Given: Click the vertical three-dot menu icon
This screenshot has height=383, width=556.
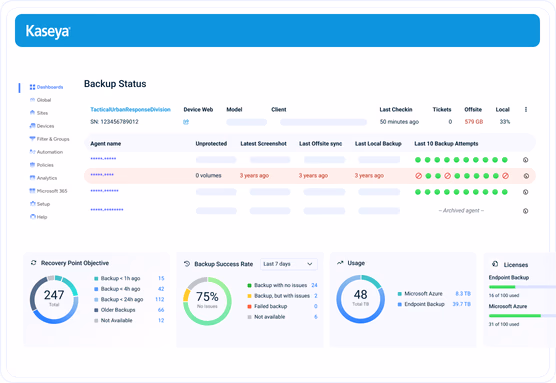Looking at the screenshot, I should [x=526, y=110].
